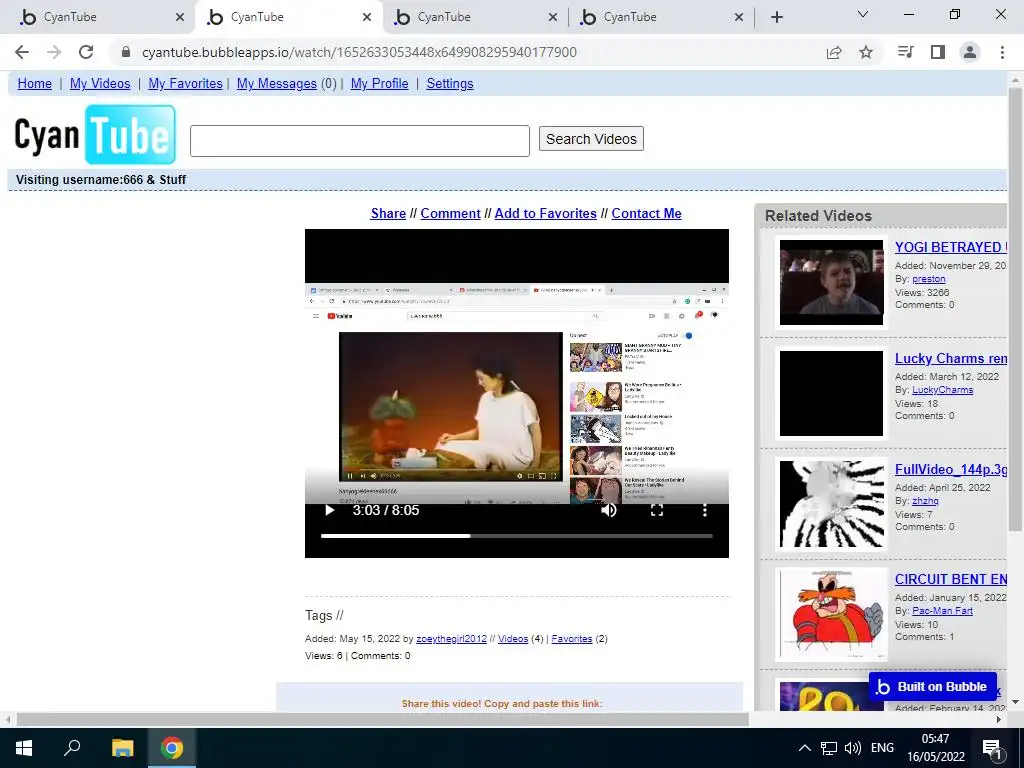Open Windows taskbar search
This screenshot has height=768, width=1024.
72,748
